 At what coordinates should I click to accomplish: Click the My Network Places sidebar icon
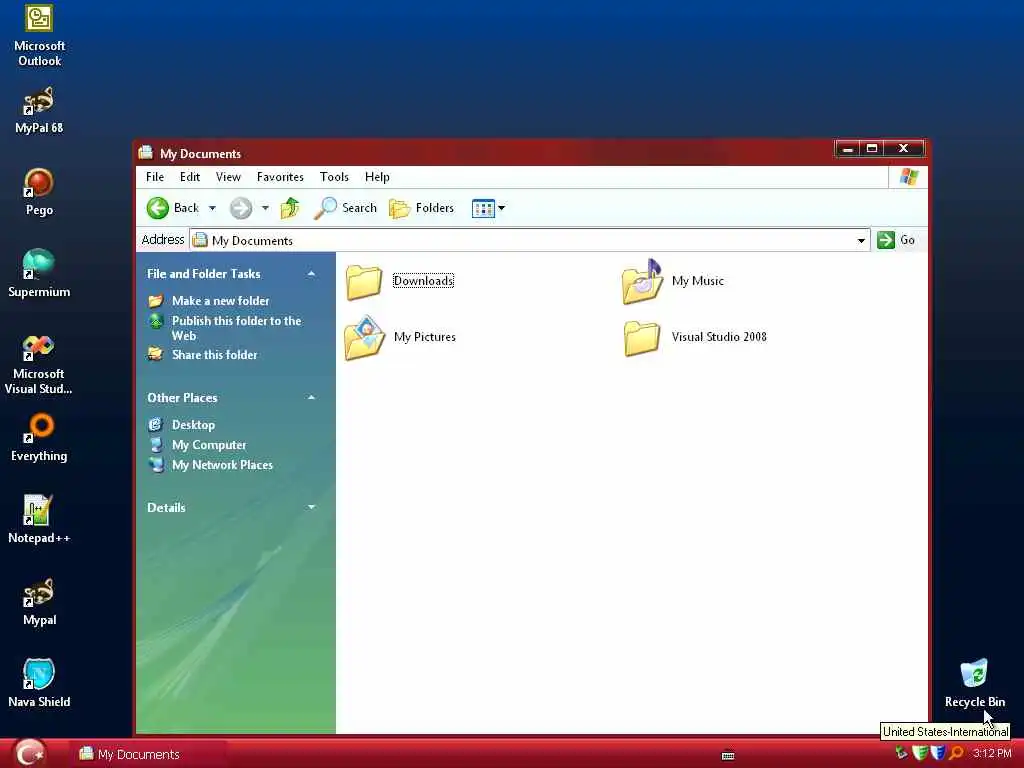[156, 465]
